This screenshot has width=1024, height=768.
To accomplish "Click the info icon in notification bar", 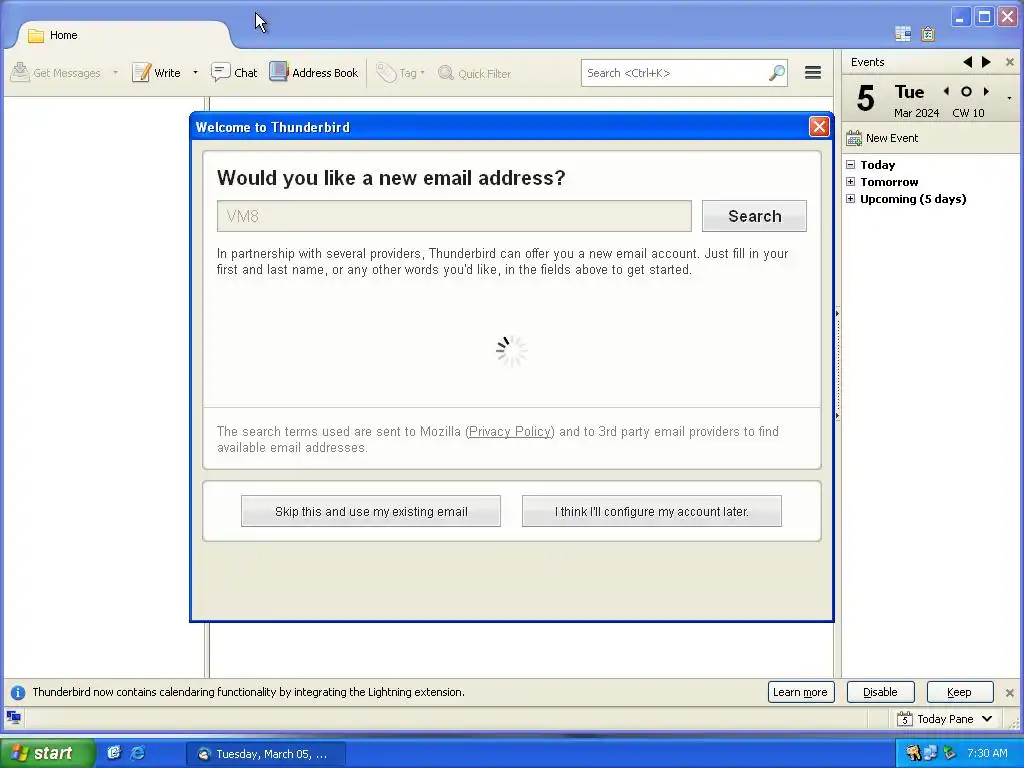I will pos(18,692).
